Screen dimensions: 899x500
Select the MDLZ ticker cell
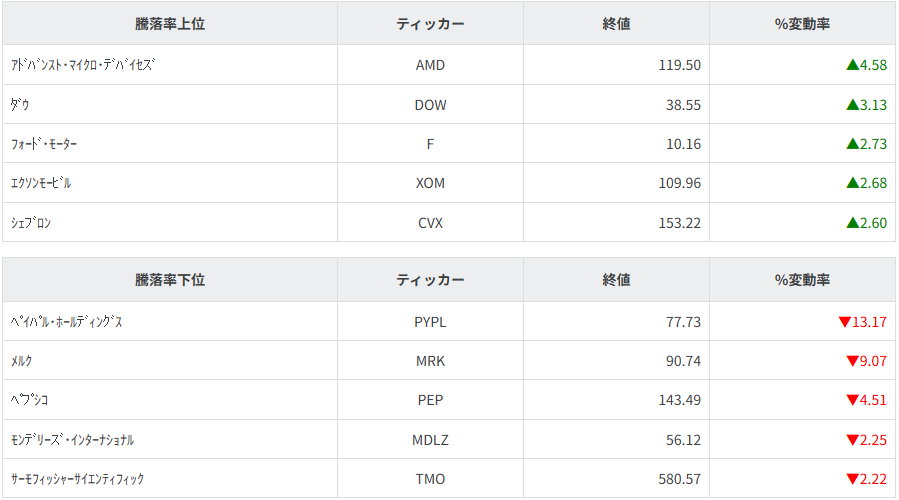tap(430, 440)
